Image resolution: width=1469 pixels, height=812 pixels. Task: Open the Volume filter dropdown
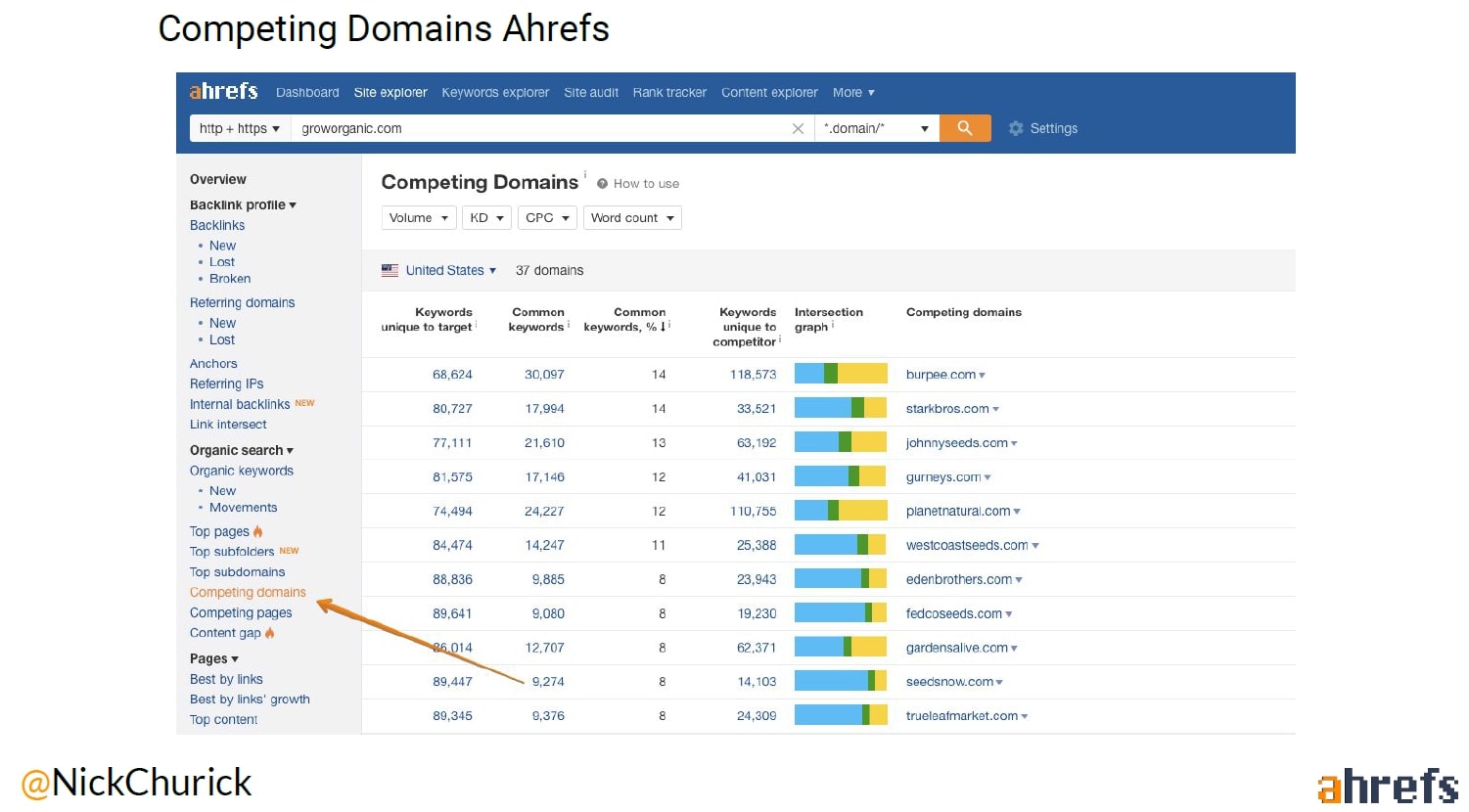click(x=418, y=218)
